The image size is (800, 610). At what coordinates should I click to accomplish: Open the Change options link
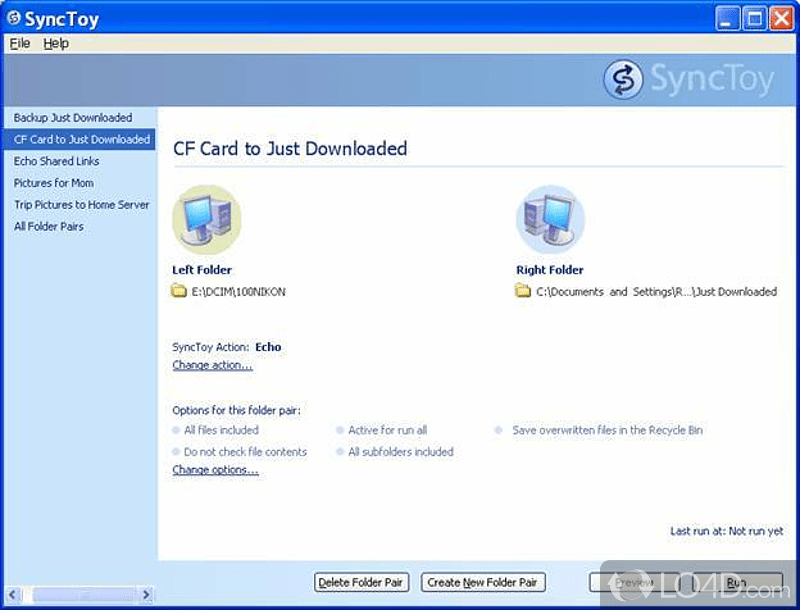(215, 470)
